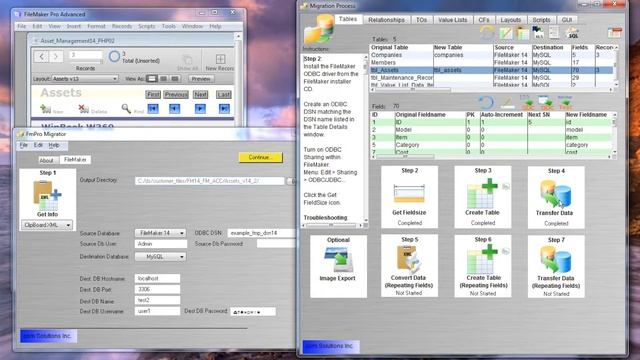This screenshot has height=360, width=640.
Task: Click the SQL icon in tables toolbar
Action: coord(572,33)
